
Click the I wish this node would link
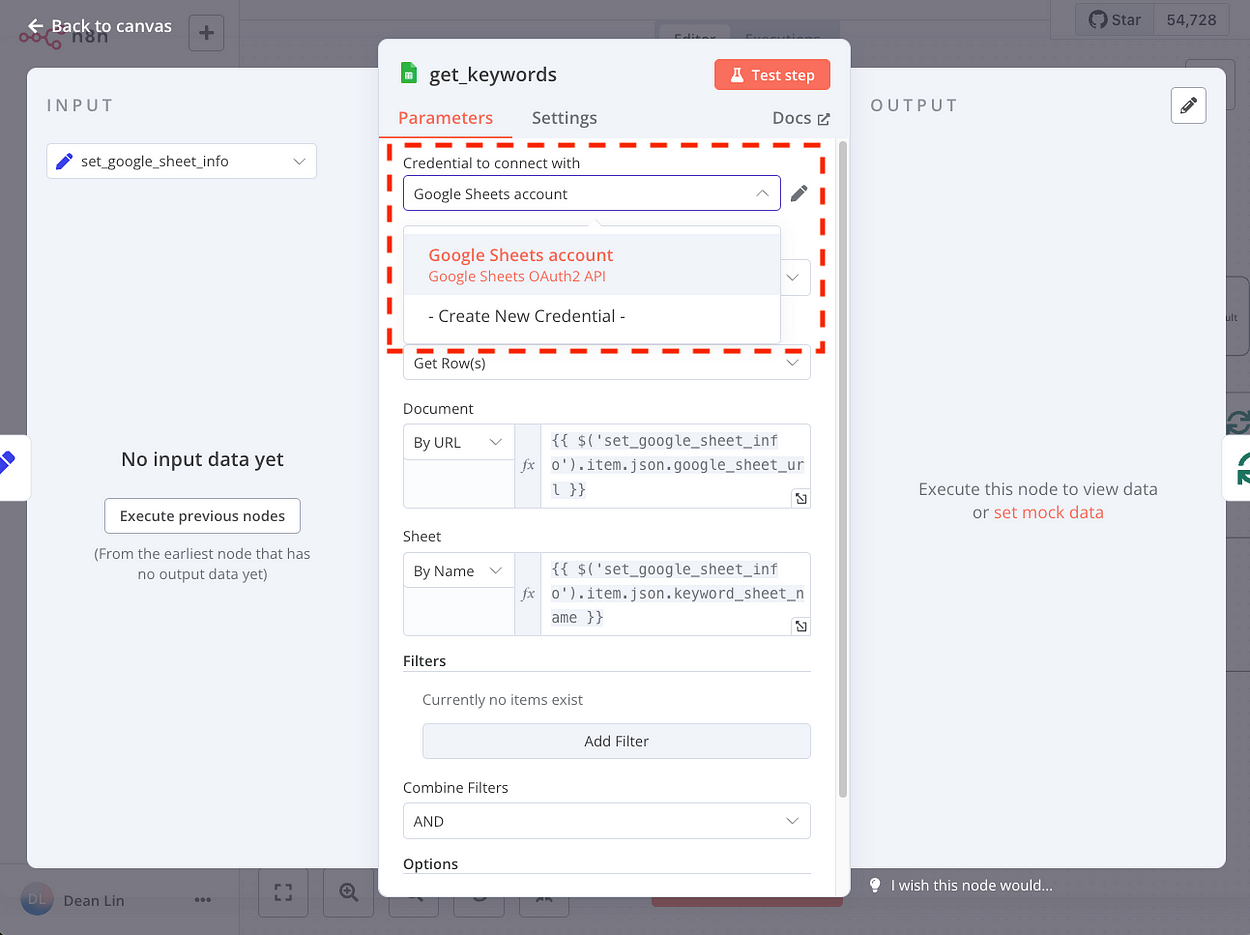pos(972,885)
